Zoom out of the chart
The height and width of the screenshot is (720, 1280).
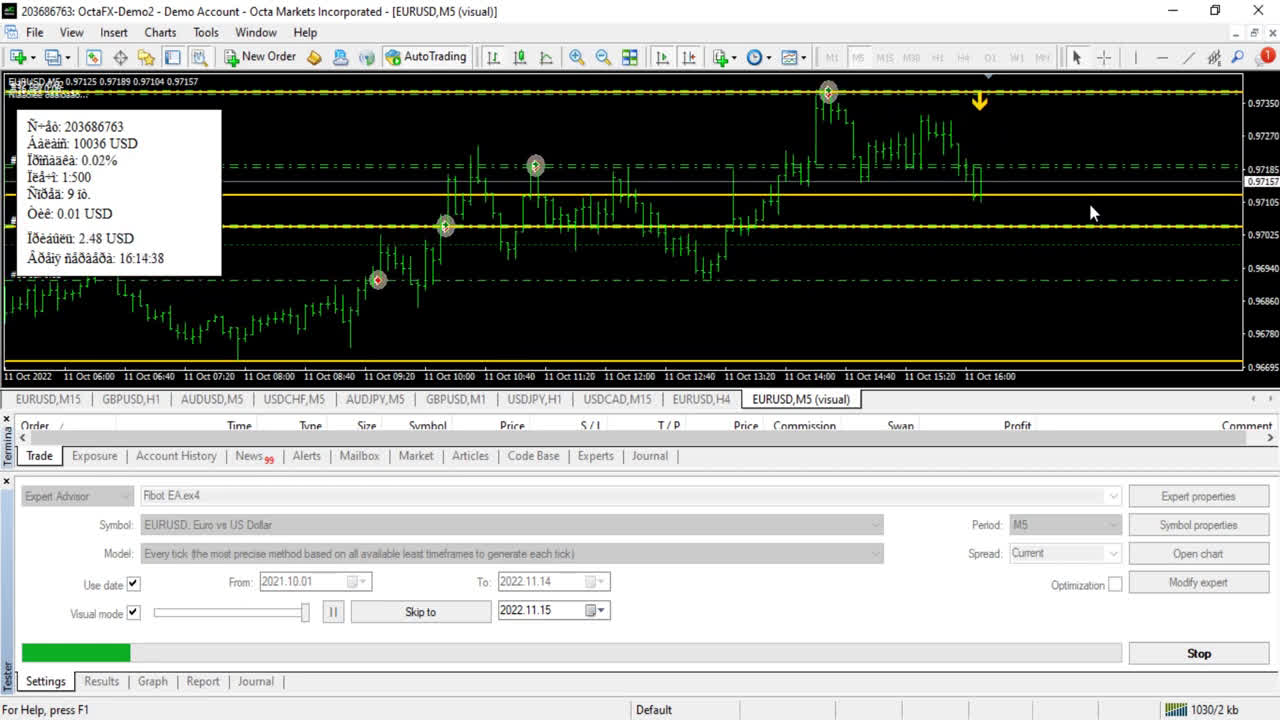coord(603,57)
